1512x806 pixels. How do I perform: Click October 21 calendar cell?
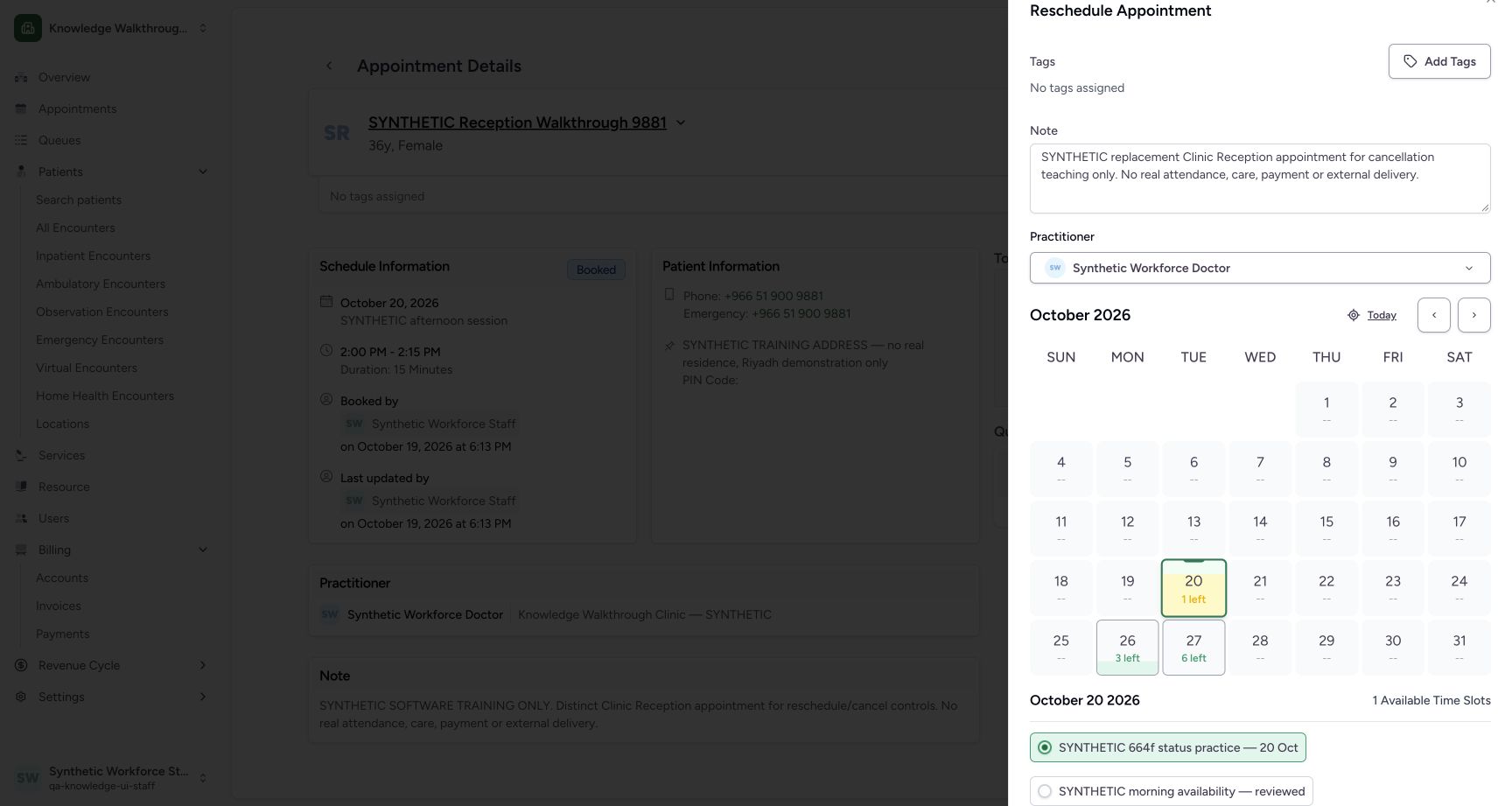pyautogui.click(x=1260, y=588)
